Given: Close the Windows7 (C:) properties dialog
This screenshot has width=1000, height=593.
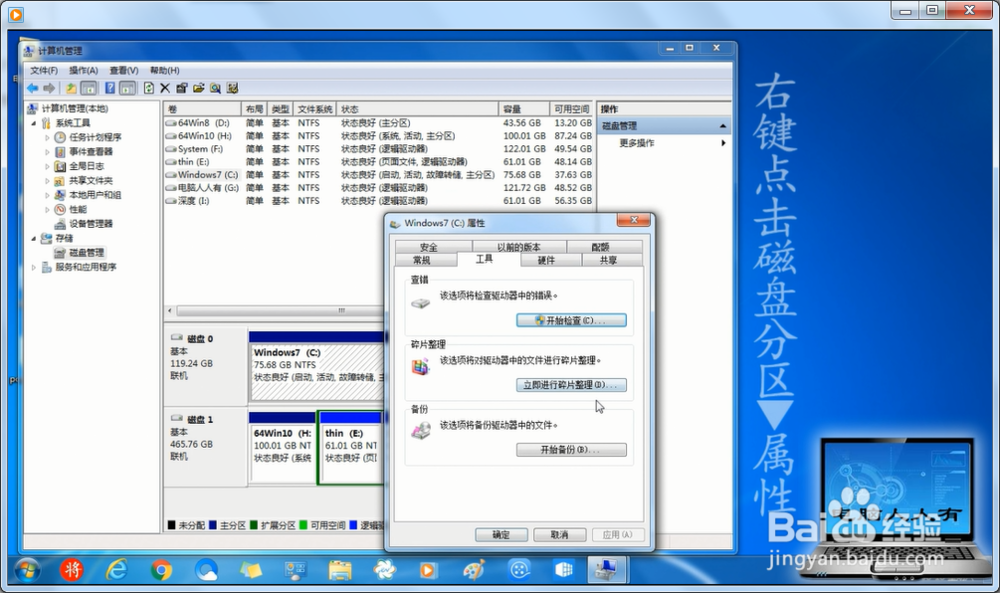Looking at the screenshot, I should point(633,220).
